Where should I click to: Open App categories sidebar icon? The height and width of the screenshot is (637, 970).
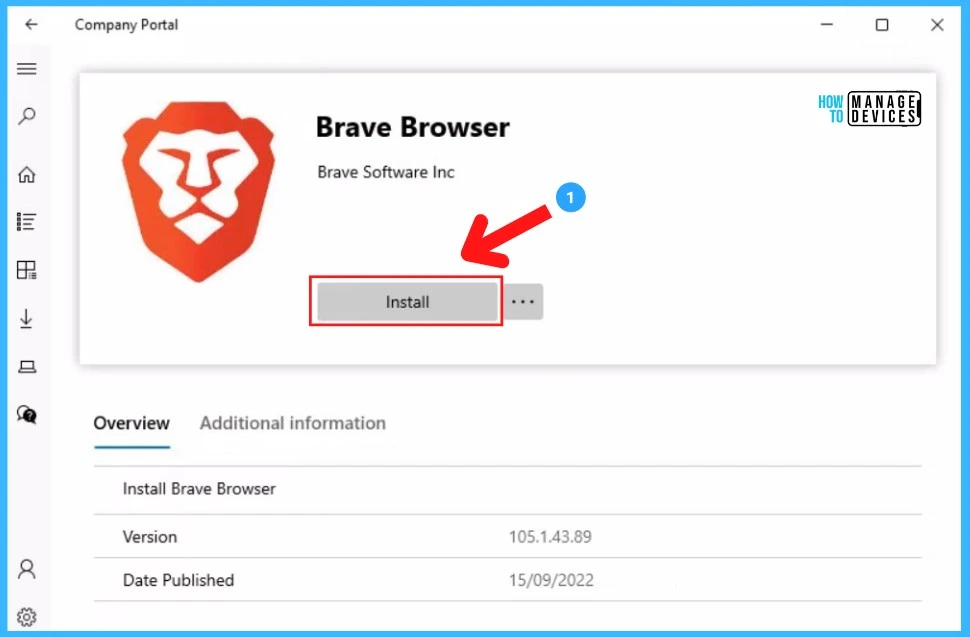(x=27, y=270)
